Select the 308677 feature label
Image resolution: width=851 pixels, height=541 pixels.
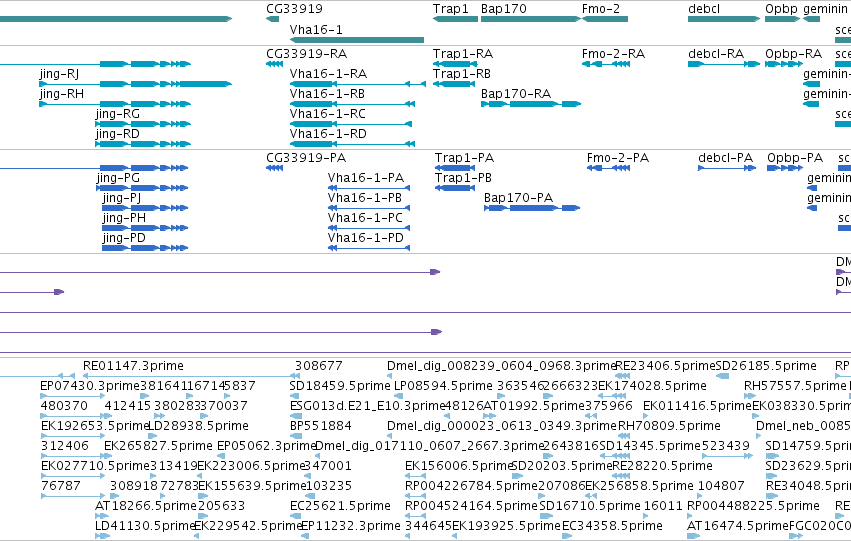pos(319,366)
